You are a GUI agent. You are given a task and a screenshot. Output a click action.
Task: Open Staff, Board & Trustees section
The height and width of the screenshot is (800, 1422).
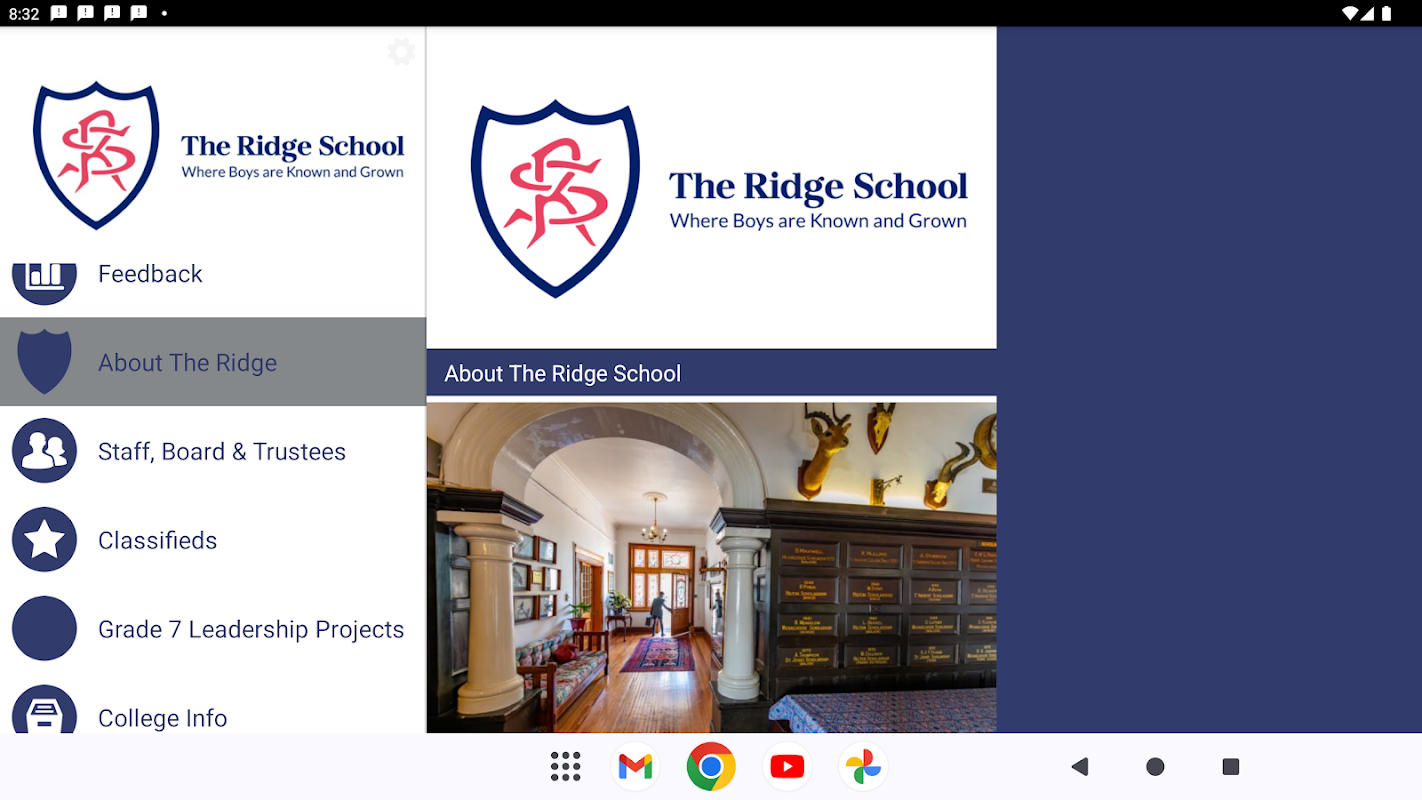pos(213,451)
